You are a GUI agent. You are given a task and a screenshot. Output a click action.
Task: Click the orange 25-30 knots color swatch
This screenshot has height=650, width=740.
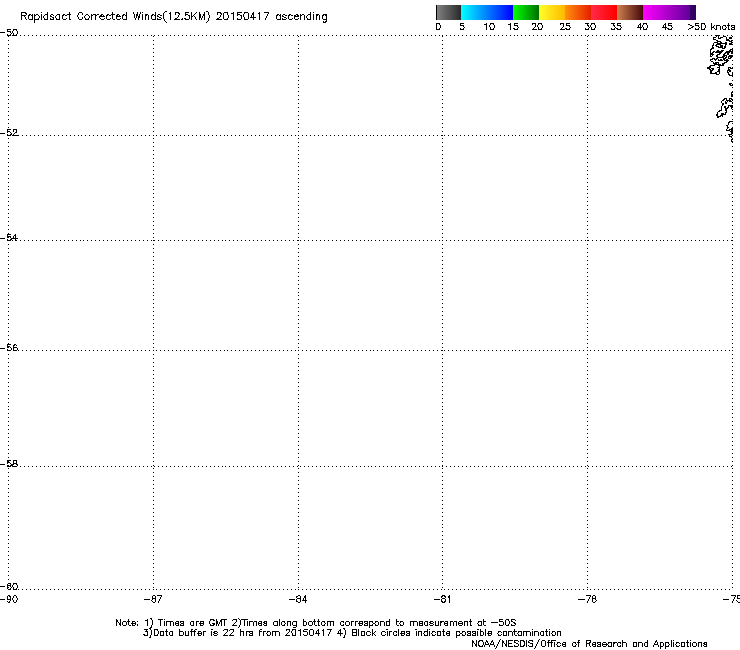pos(578,12)
